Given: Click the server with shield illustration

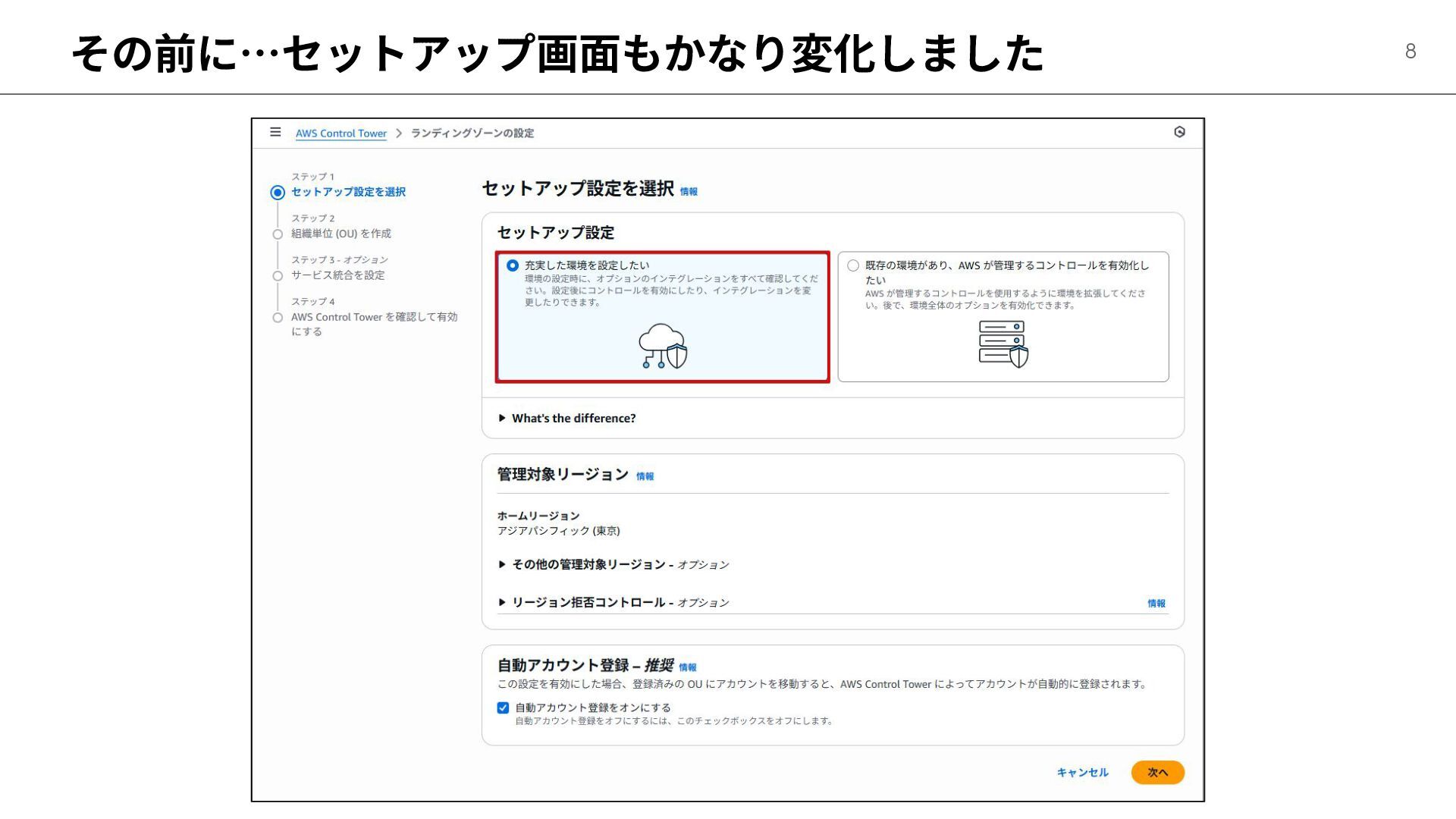Looking at the screenshot, I should [1003, 344].
